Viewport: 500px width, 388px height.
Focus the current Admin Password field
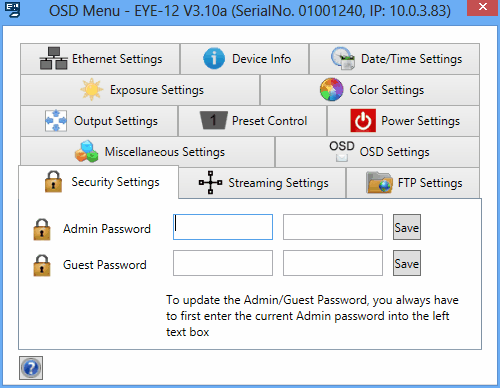(x=223, y=227)
